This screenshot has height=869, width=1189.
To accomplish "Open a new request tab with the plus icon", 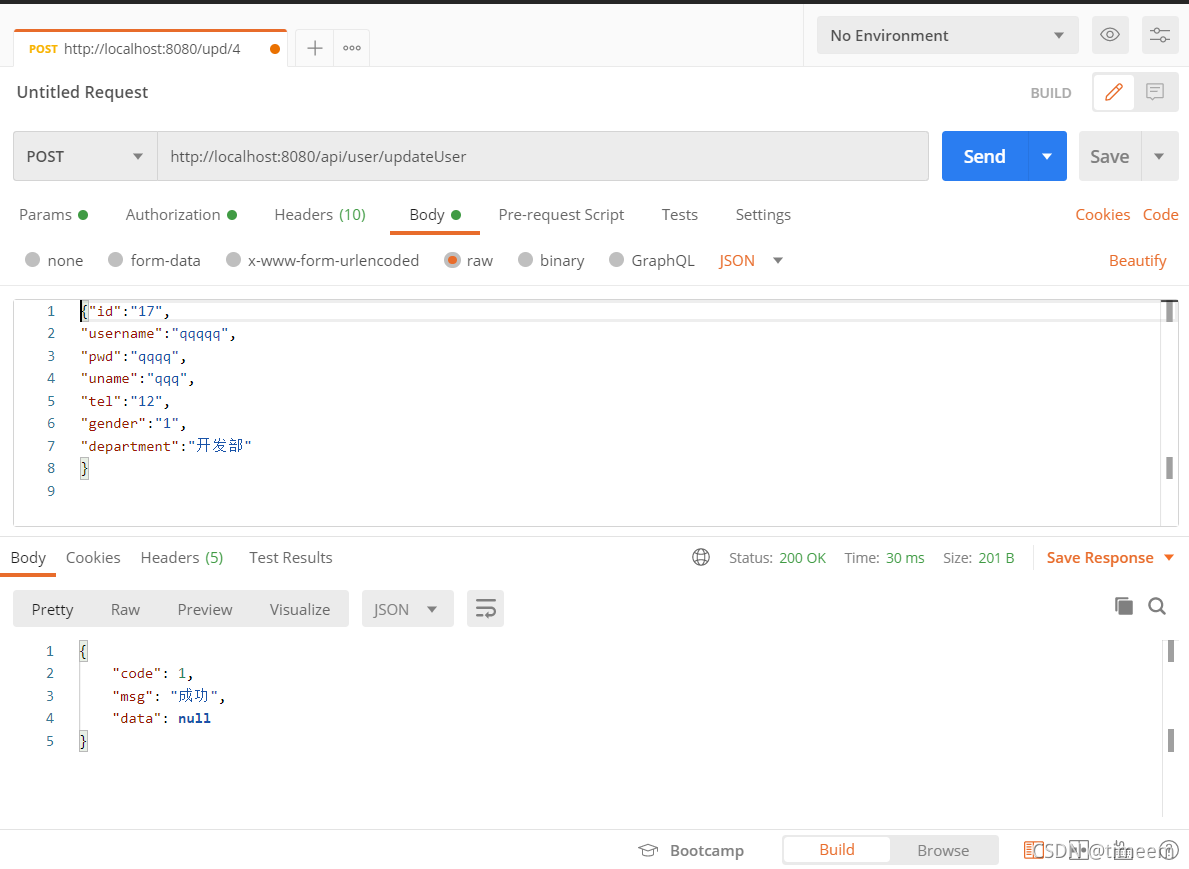I will (314, 47).
